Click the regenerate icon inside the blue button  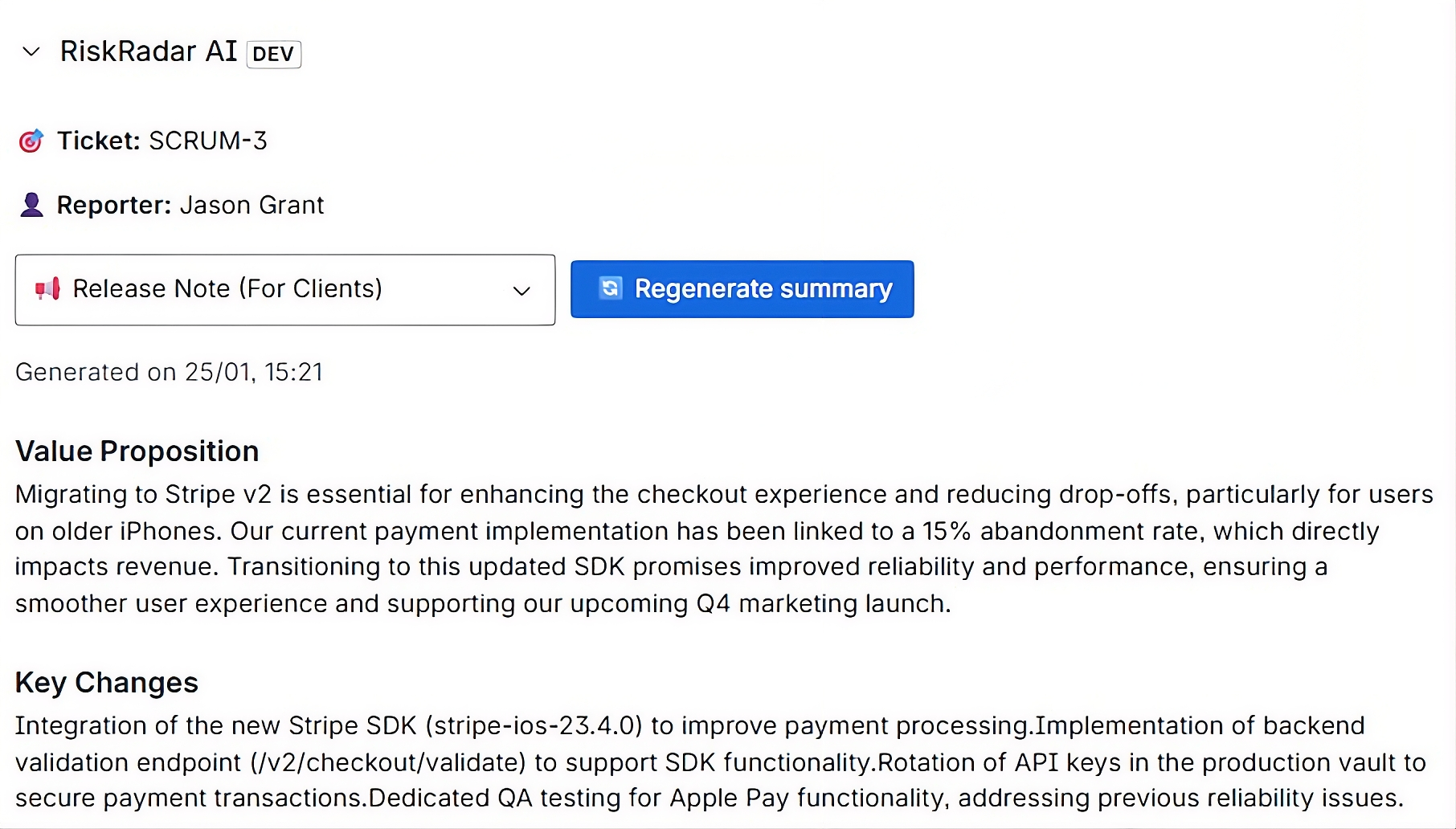[x=610, y=289]
